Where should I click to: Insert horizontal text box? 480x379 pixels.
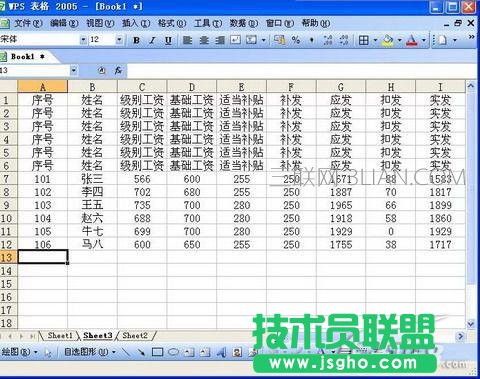tap(189, 352)
